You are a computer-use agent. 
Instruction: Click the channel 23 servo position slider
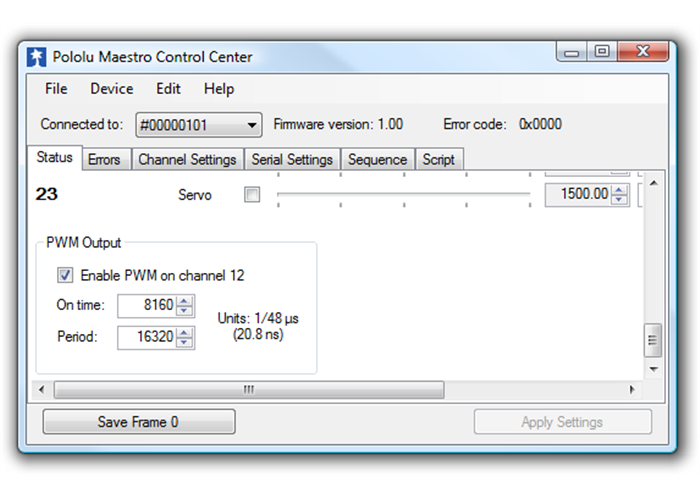click(x=403, y=194)
